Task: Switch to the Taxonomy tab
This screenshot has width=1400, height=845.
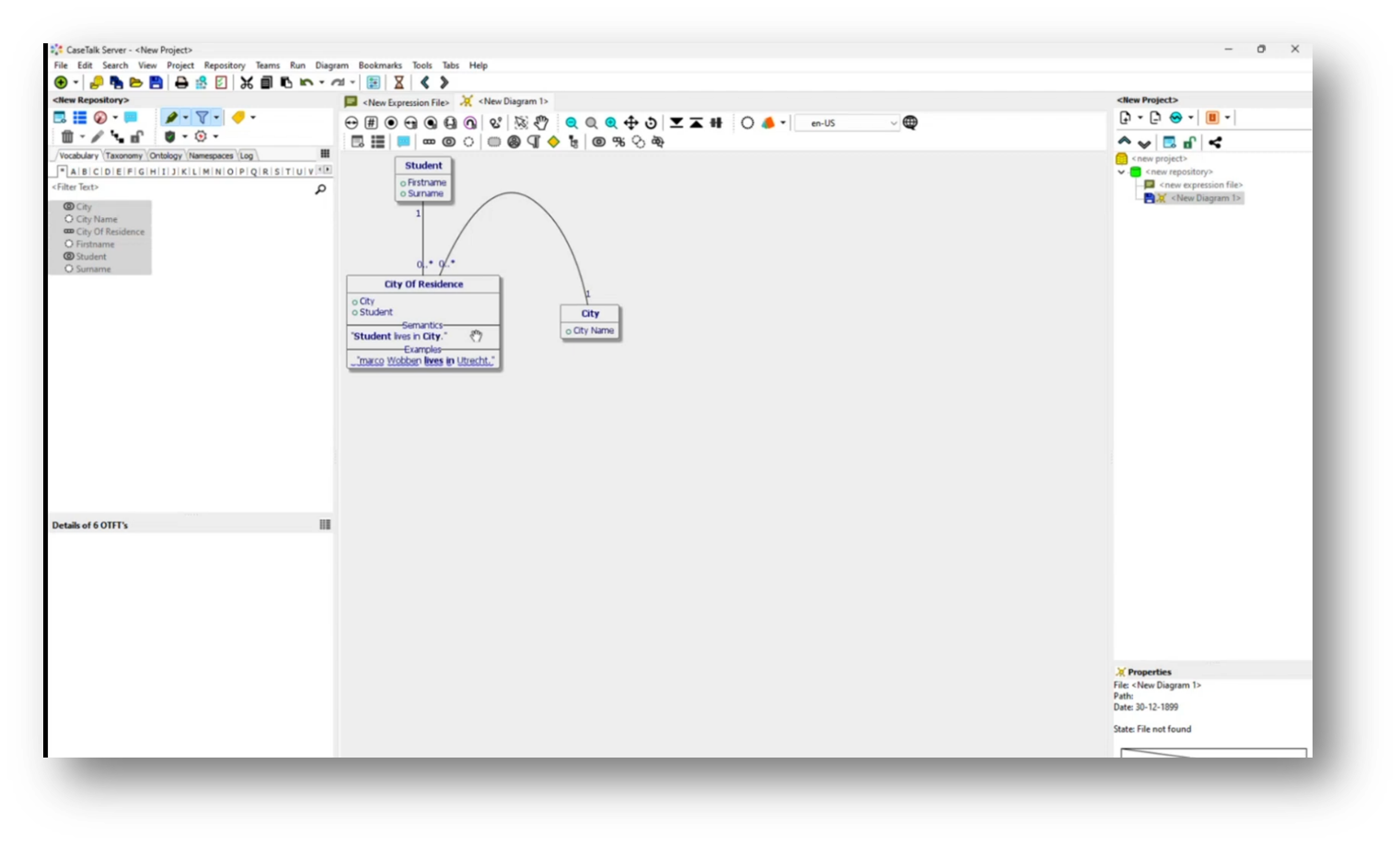Action: 123,156
